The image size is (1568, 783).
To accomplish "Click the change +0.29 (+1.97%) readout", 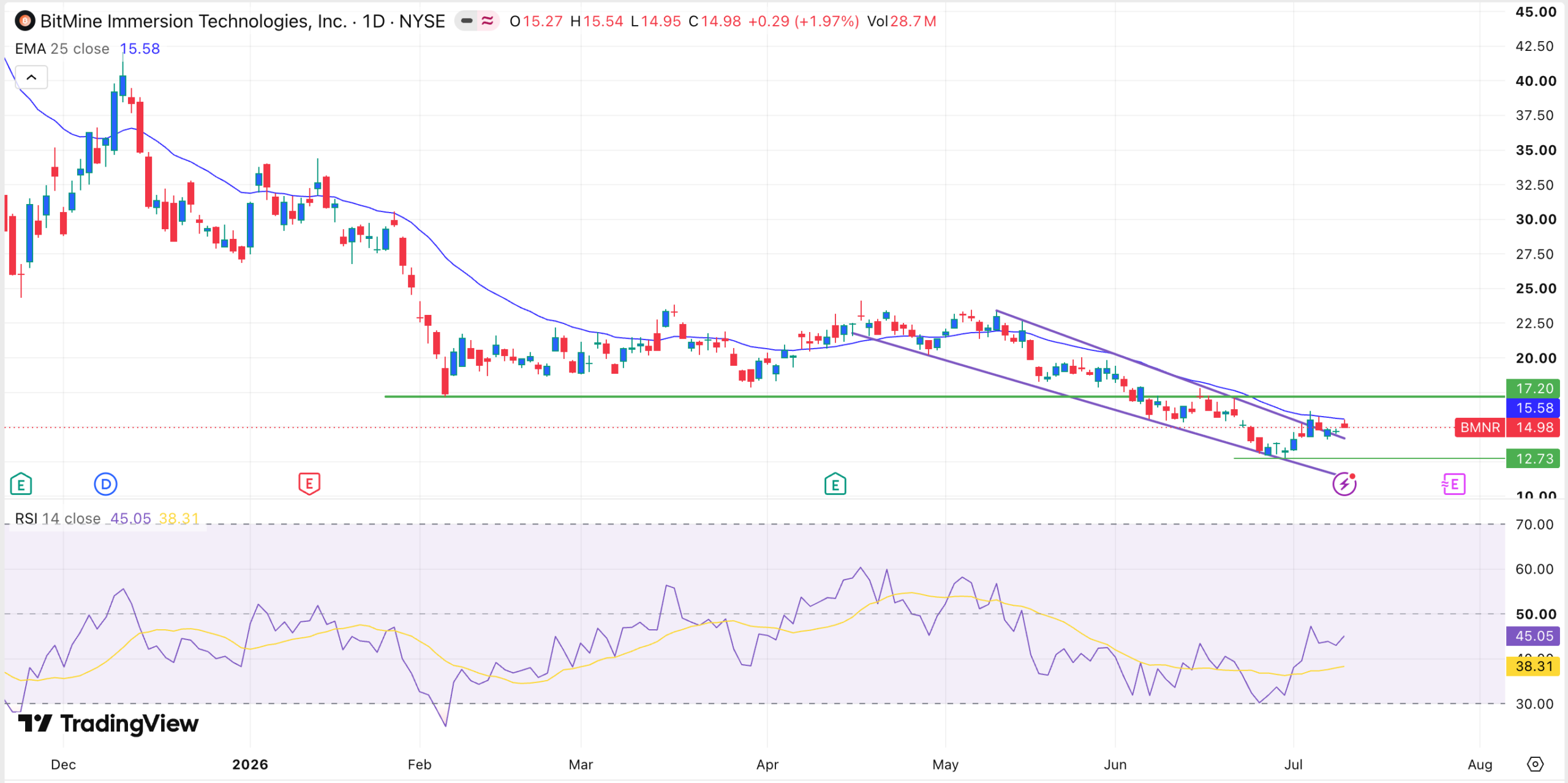I will [x=804, y=21].
